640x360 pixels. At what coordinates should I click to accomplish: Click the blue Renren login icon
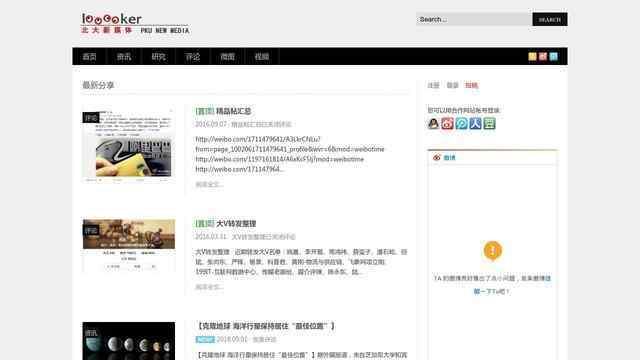476,124
